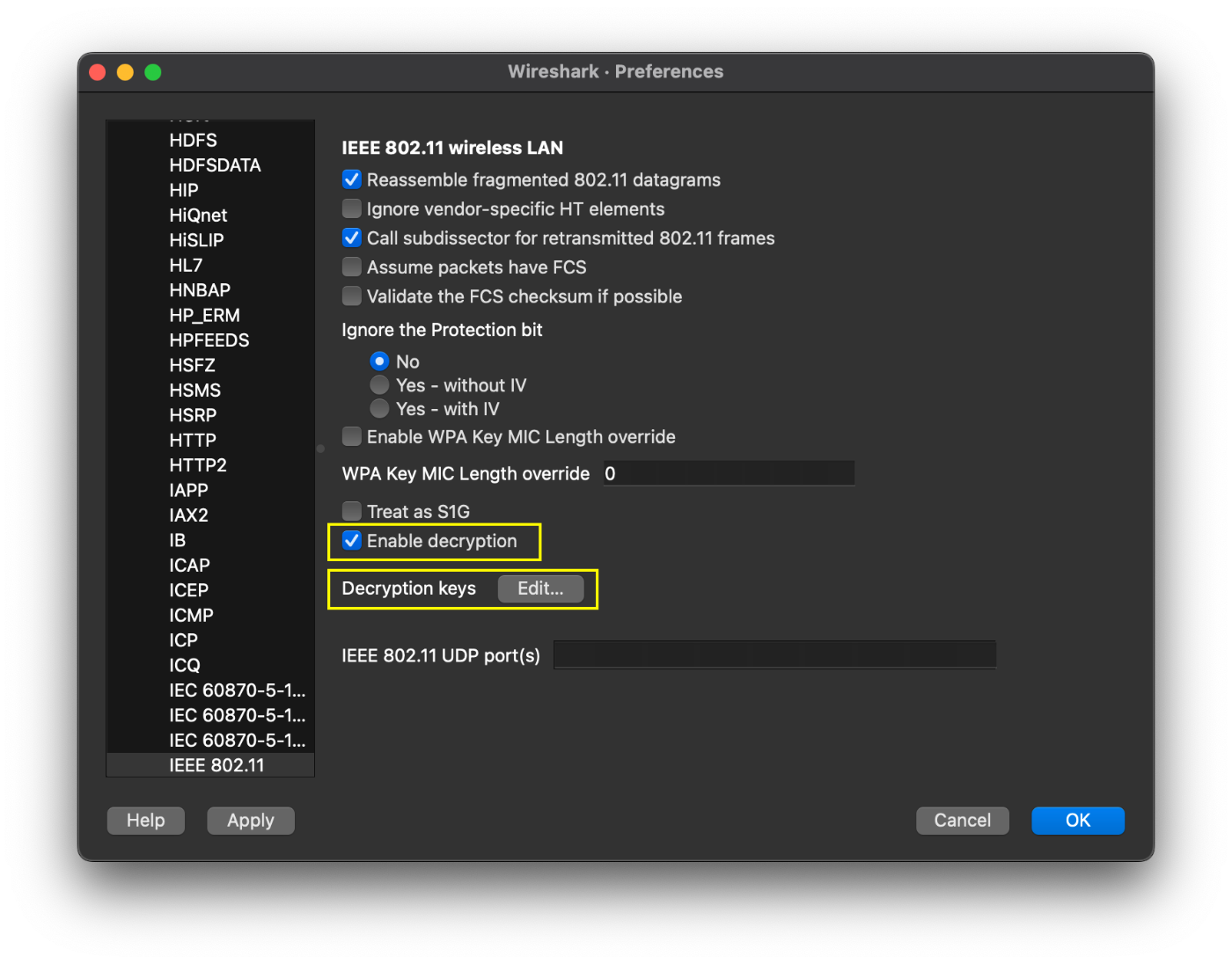This screenshot has height=964, width=1232.
Task: Close the Preferences window
Action: pos(98,72)
